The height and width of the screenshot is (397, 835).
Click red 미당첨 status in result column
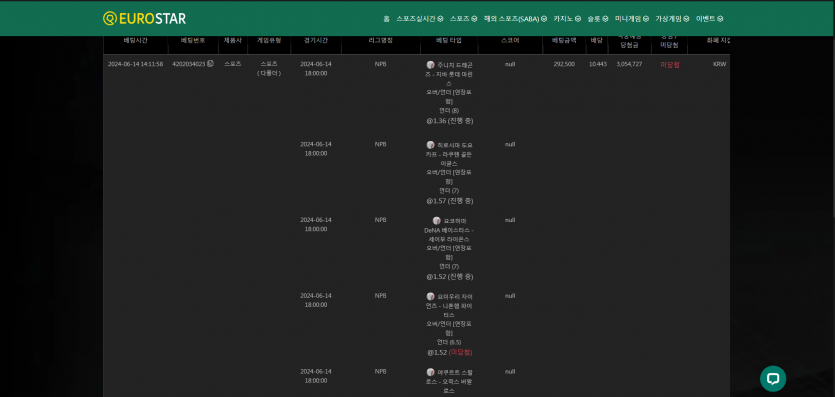(x=669, y=64)
